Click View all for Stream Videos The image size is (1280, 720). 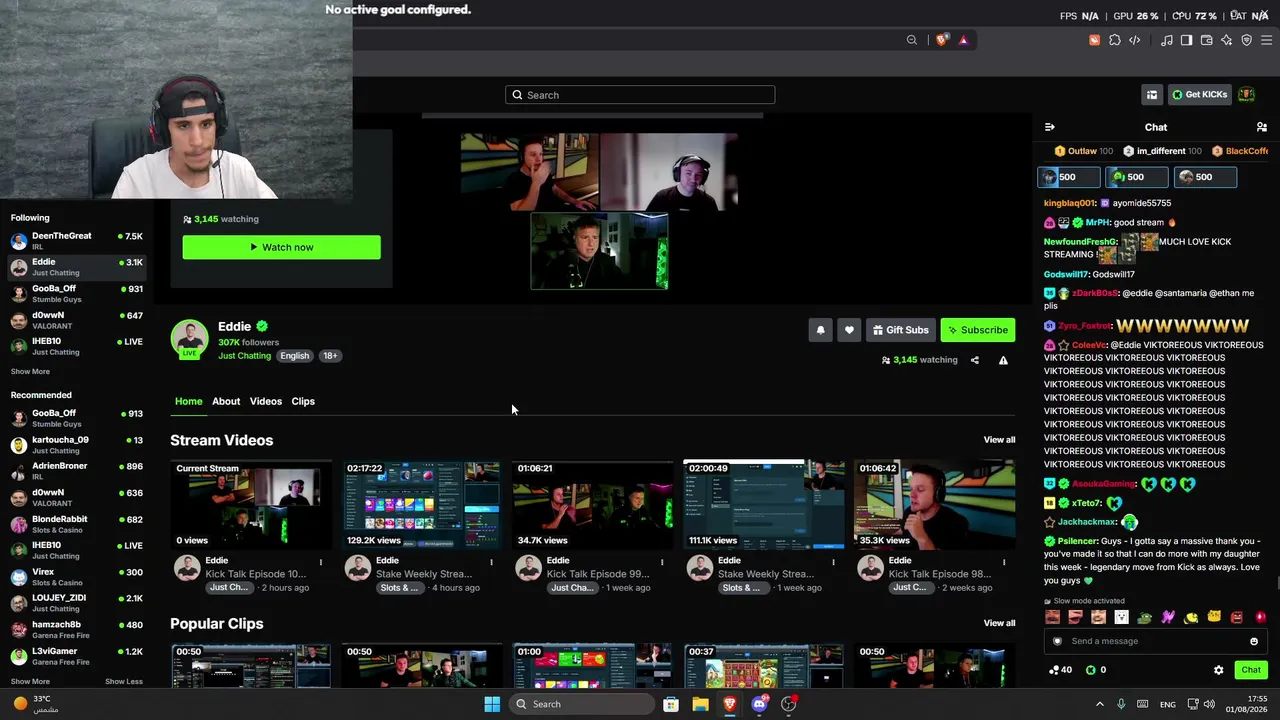coord(999,440)
